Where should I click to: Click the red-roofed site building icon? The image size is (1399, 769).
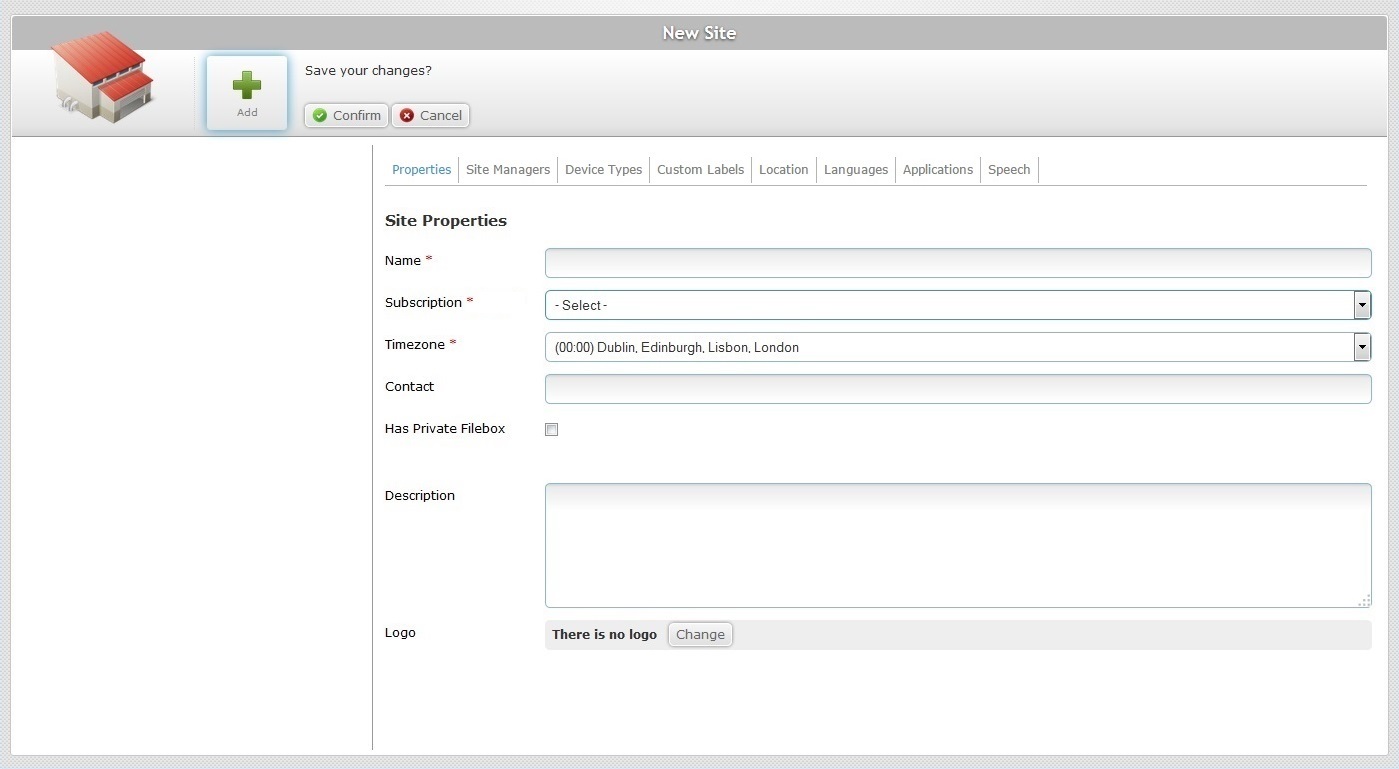tap(103, 77)
